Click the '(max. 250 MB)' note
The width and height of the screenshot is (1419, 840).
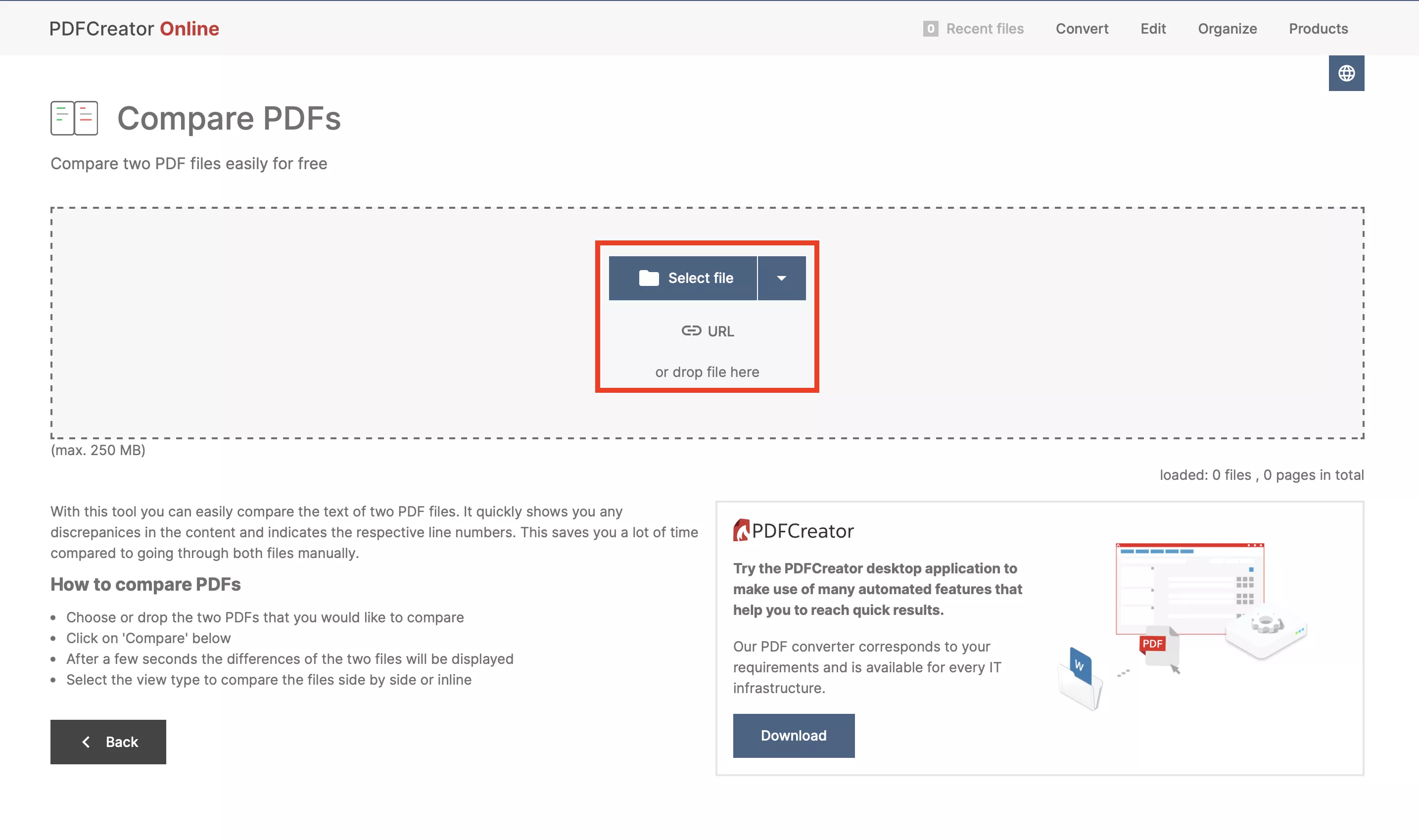tap(98, 450)
